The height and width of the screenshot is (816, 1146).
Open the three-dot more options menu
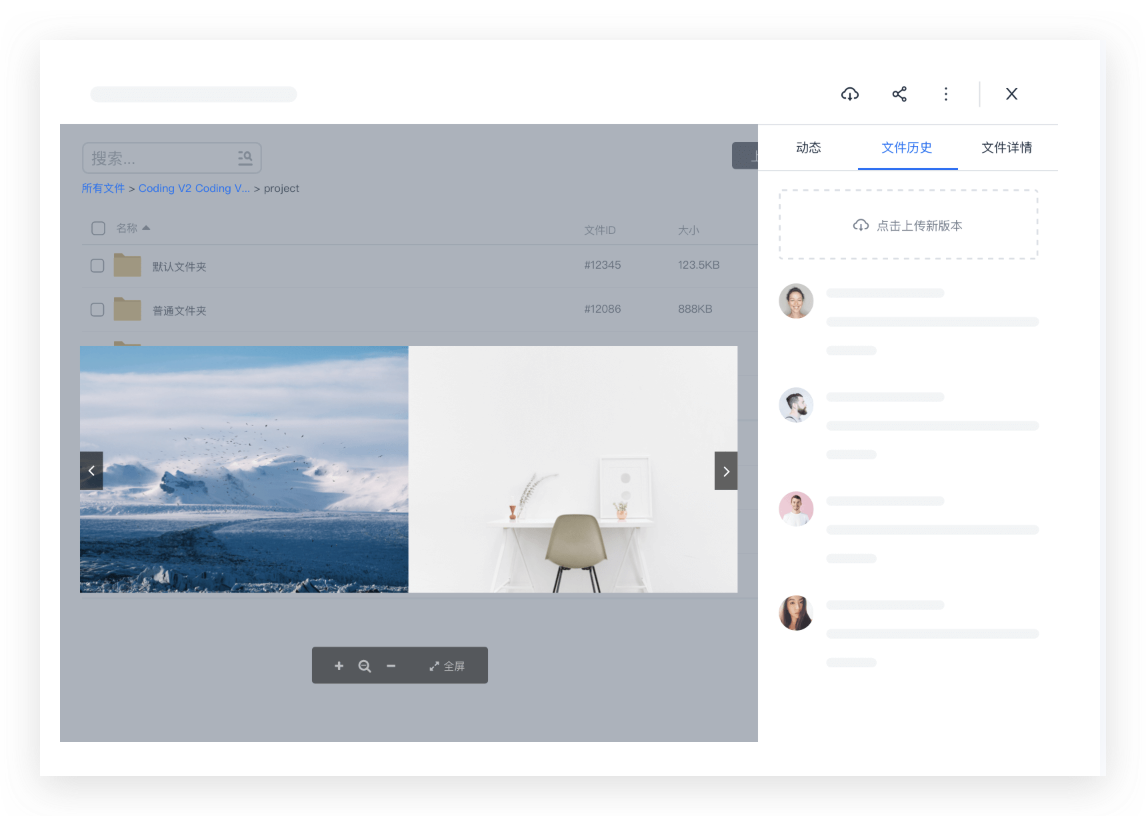click(x=946, y=94)
